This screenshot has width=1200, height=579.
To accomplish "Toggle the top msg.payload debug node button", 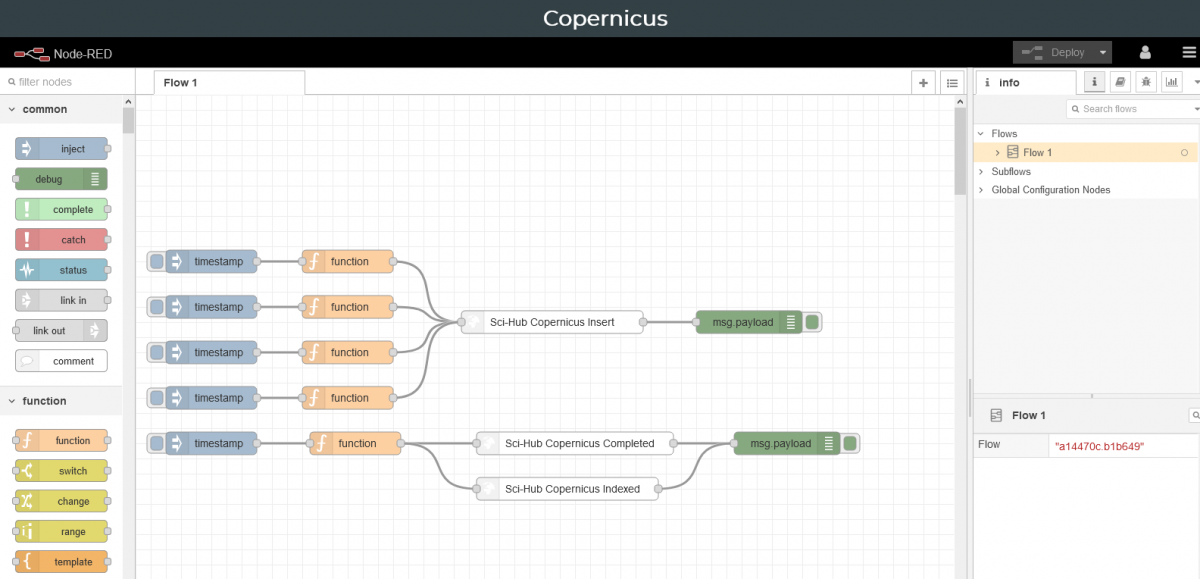I will [x=813, y=322].
